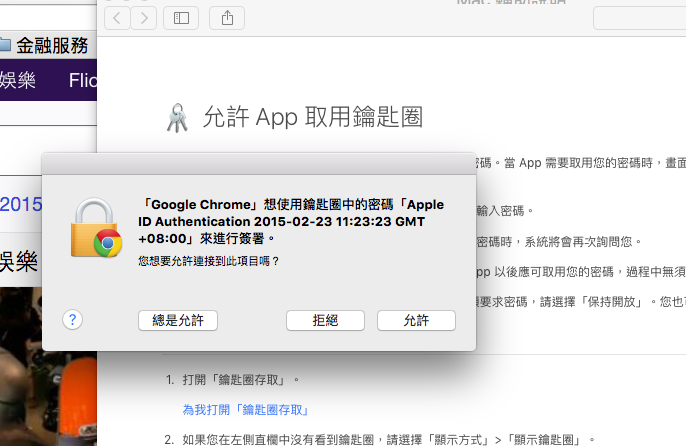Click the Deny (拒絕) button
Image resolution: width=686 pixels, height=446 pixels.
pos(325,320)
